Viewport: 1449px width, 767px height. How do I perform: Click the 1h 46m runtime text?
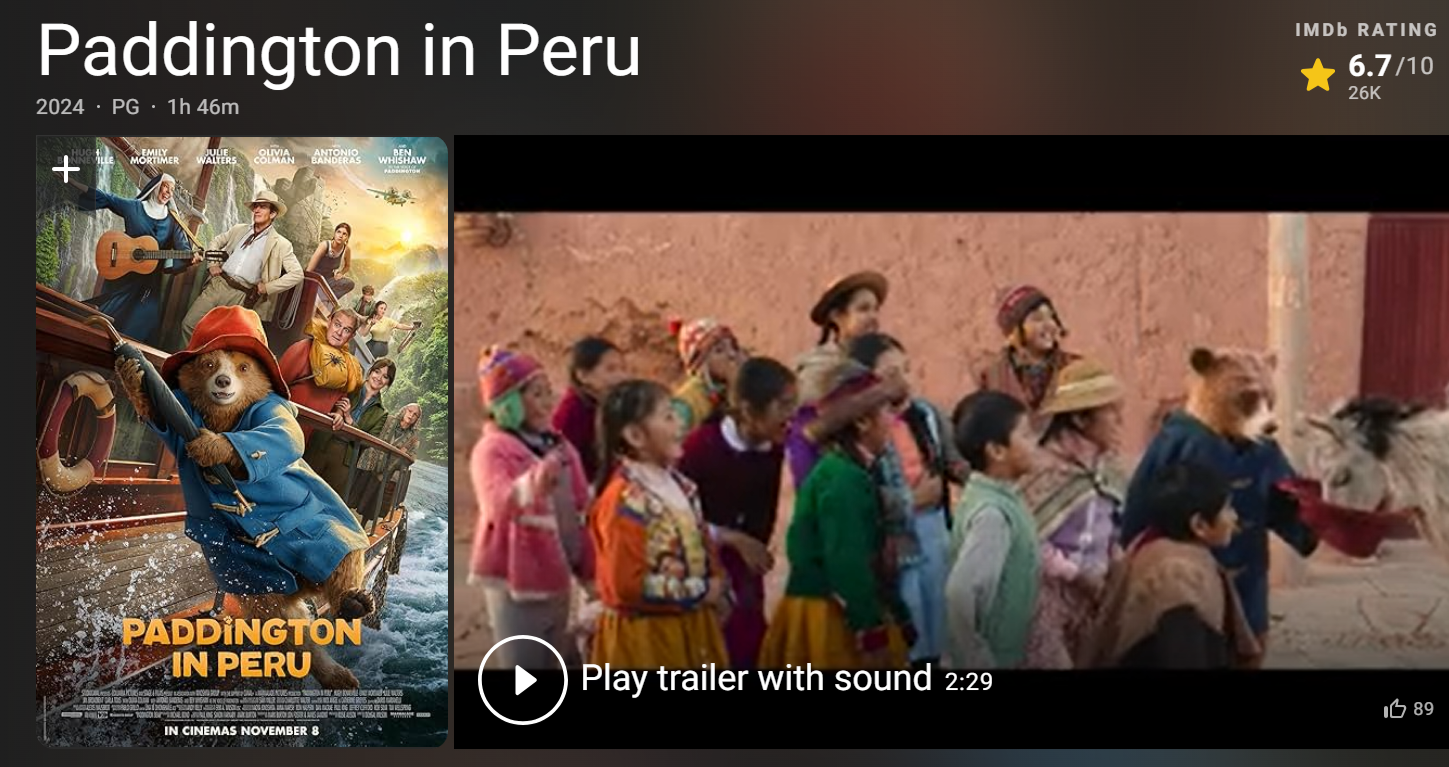click(x=203, y=107)
